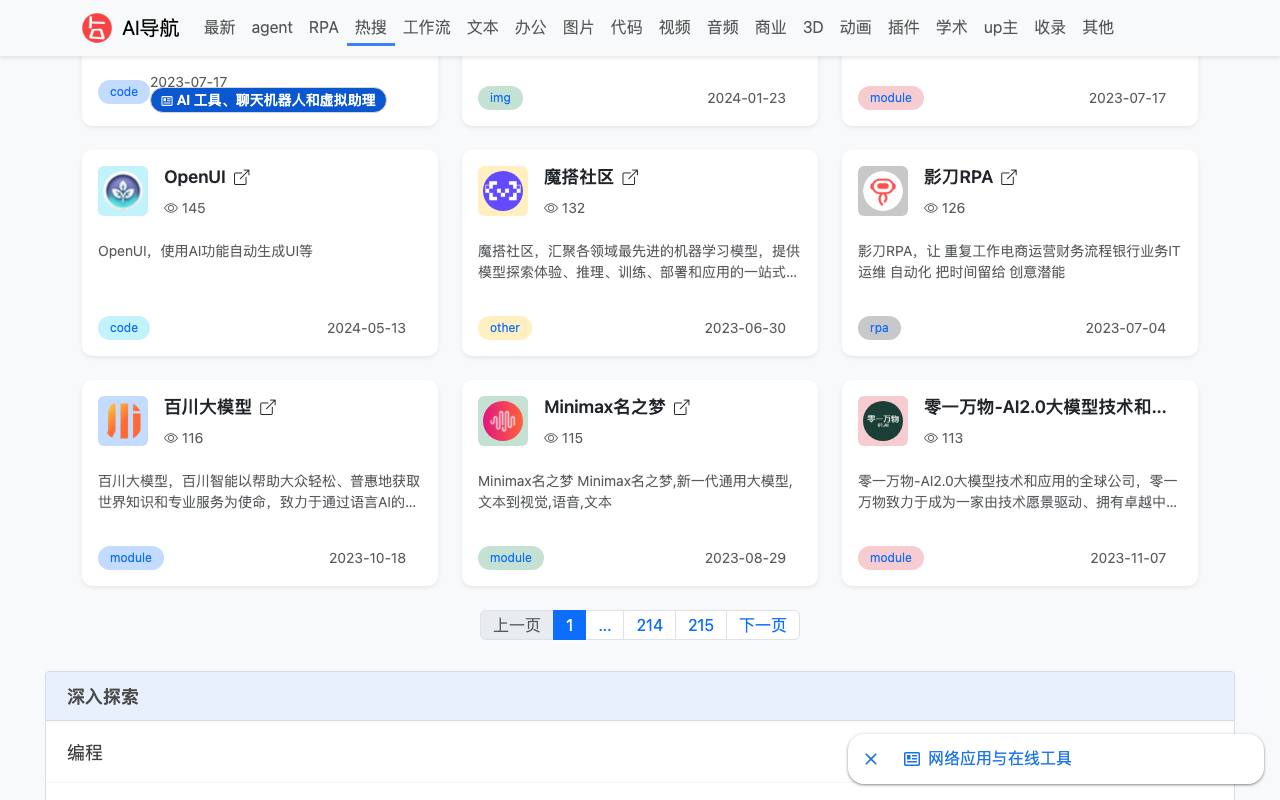Open the 网络应用与在线工具 link
This screenshot has width=1280, height=800.
[x=1000, y=759]
